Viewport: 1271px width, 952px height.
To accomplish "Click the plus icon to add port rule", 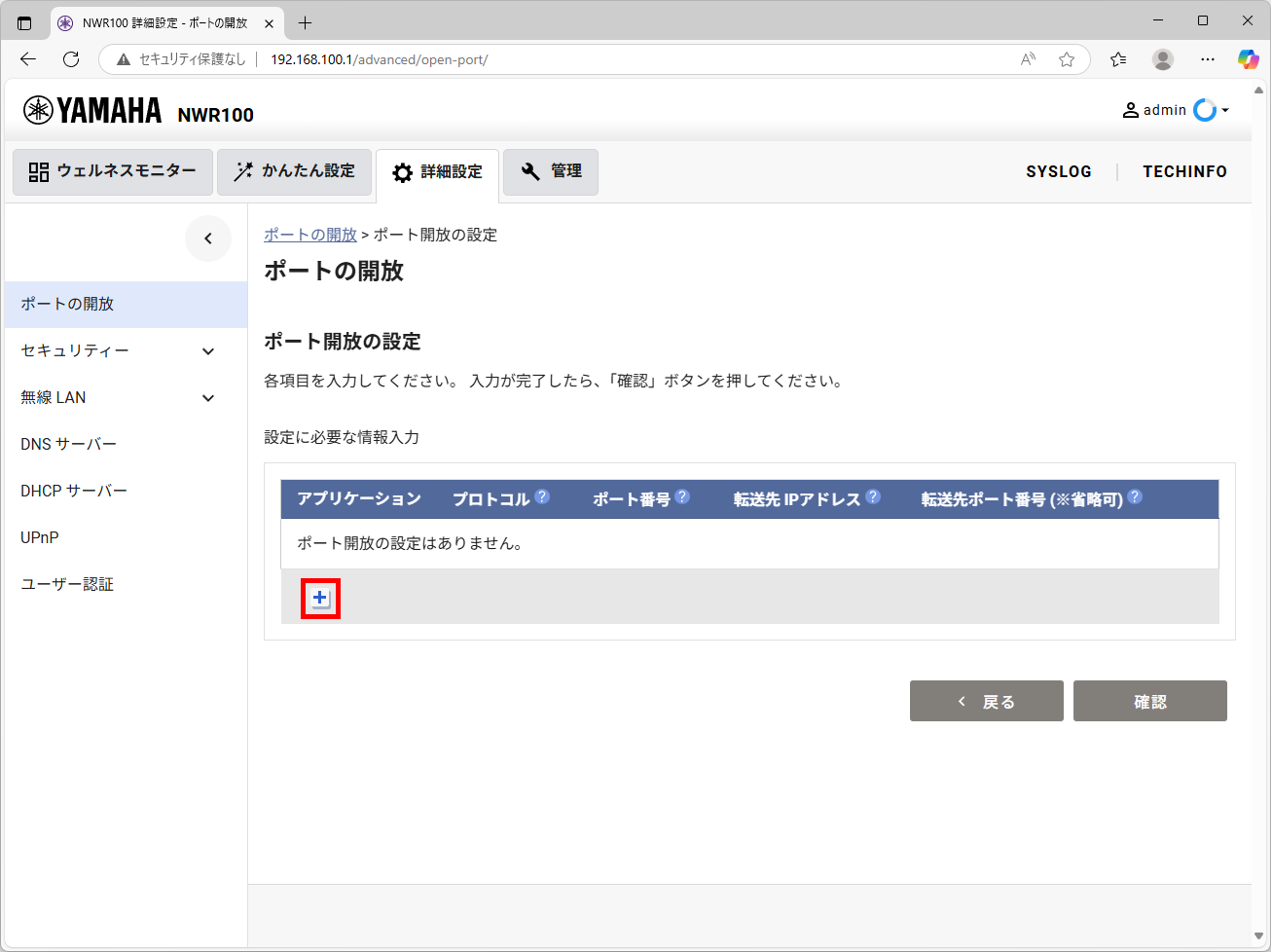I will pyautogui.click(x=320, y=598).
